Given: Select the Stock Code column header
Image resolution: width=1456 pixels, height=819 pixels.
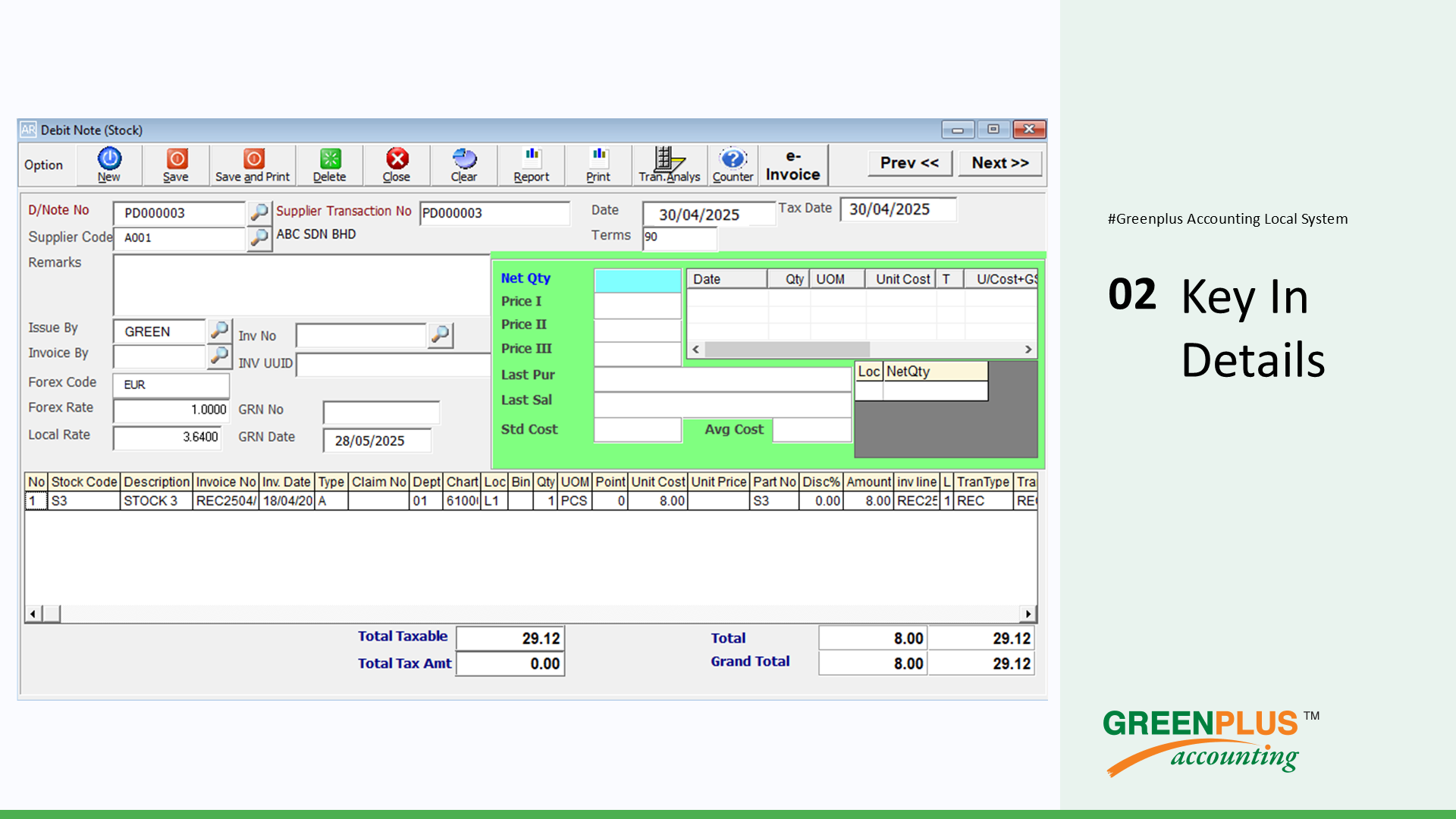Looking at the screenshot, I should coord(84,482).
